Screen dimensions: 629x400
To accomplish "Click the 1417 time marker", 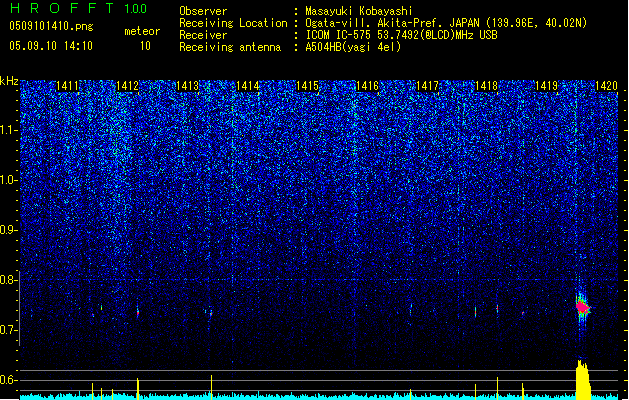I will [428, 86].
